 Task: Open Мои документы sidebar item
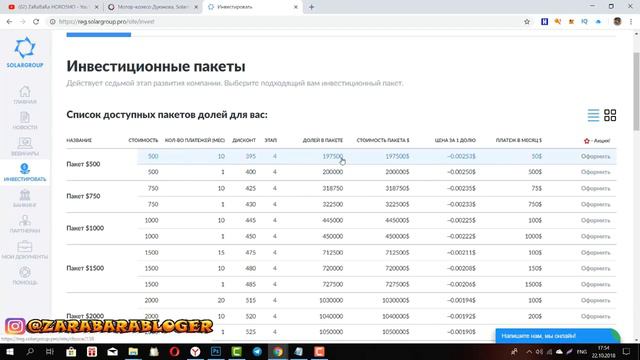tap(24, 250)
